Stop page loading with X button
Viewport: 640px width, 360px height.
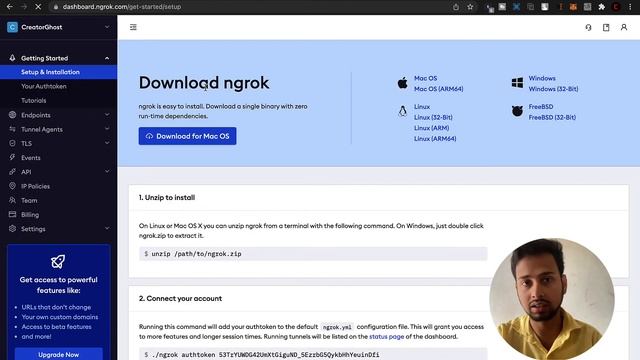click(38, 7)
